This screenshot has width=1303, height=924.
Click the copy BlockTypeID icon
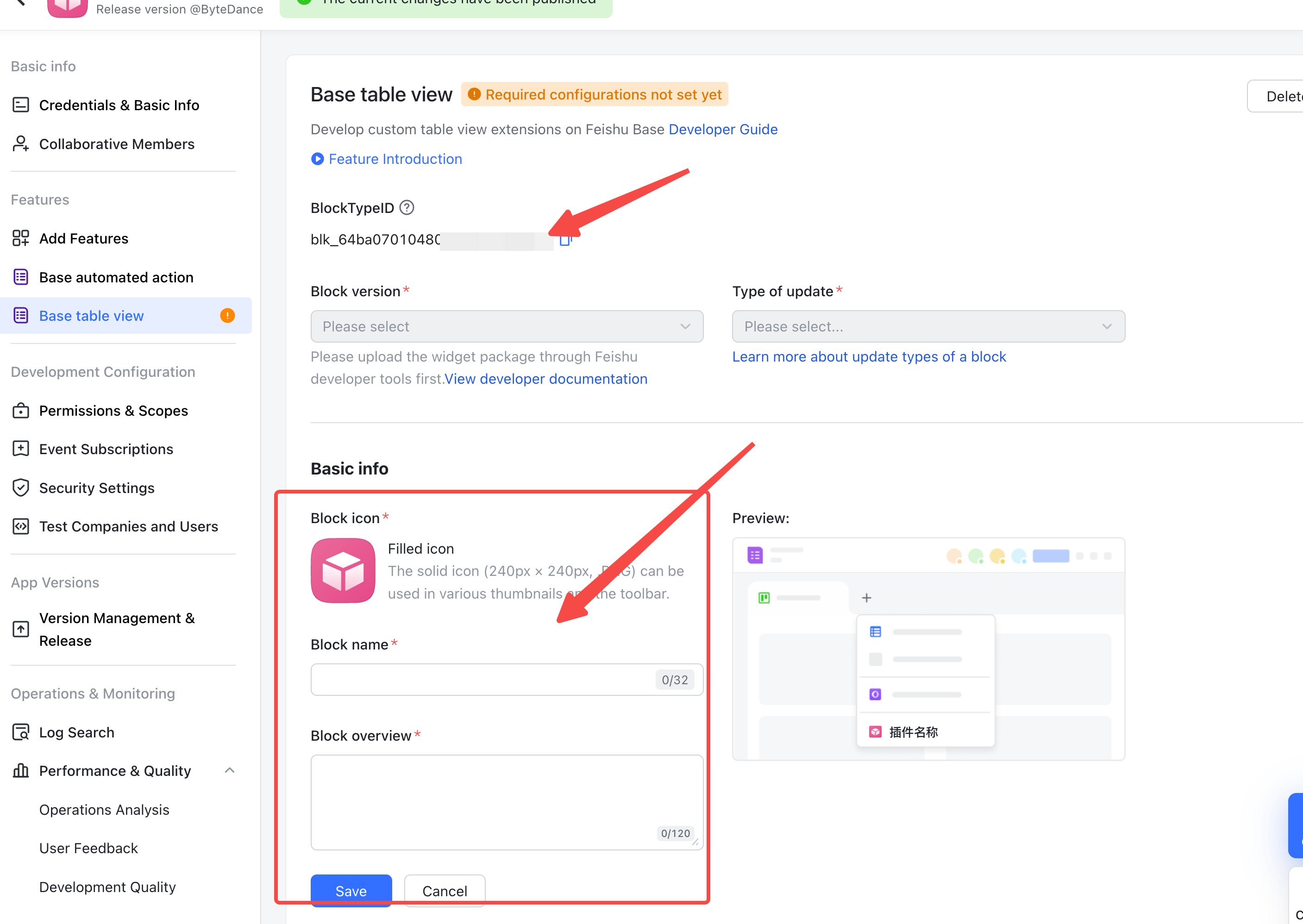pos(565,240)
